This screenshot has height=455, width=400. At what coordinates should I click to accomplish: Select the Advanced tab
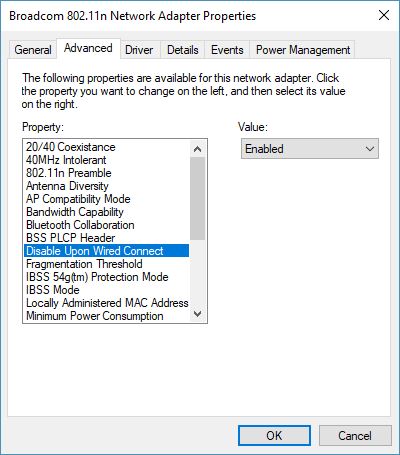point(88,49)
